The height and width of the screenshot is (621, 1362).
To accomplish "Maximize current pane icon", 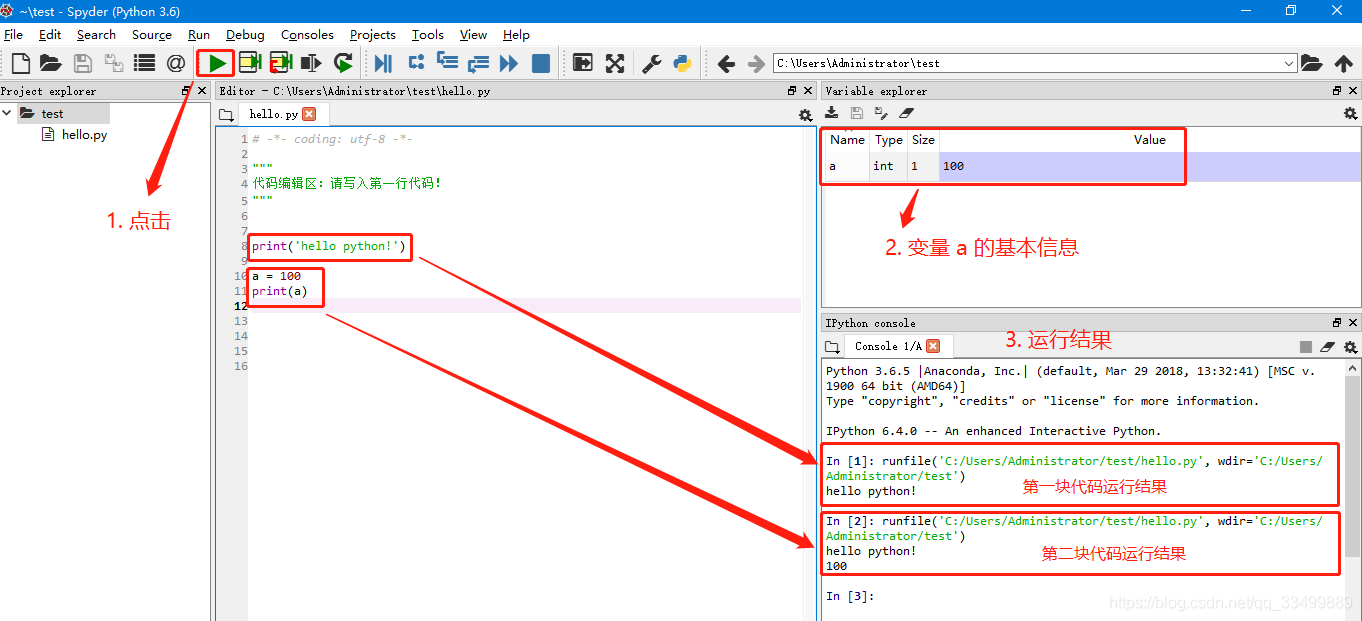I will tap(583, 63).
